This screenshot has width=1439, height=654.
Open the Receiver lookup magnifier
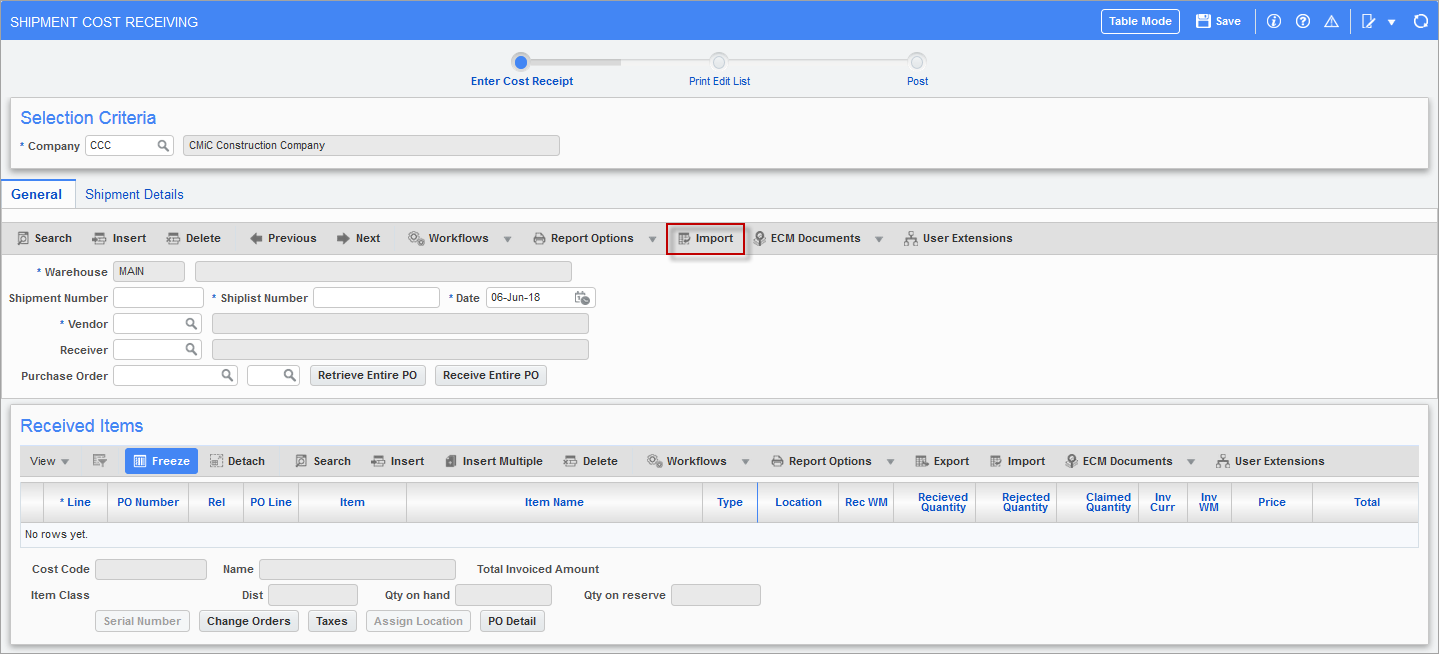click(x=191, y=350)
